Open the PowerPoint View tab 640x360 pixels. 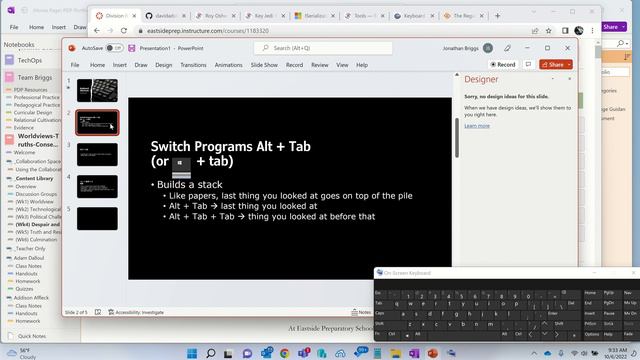pyautogui.click(x=342, y=65)
